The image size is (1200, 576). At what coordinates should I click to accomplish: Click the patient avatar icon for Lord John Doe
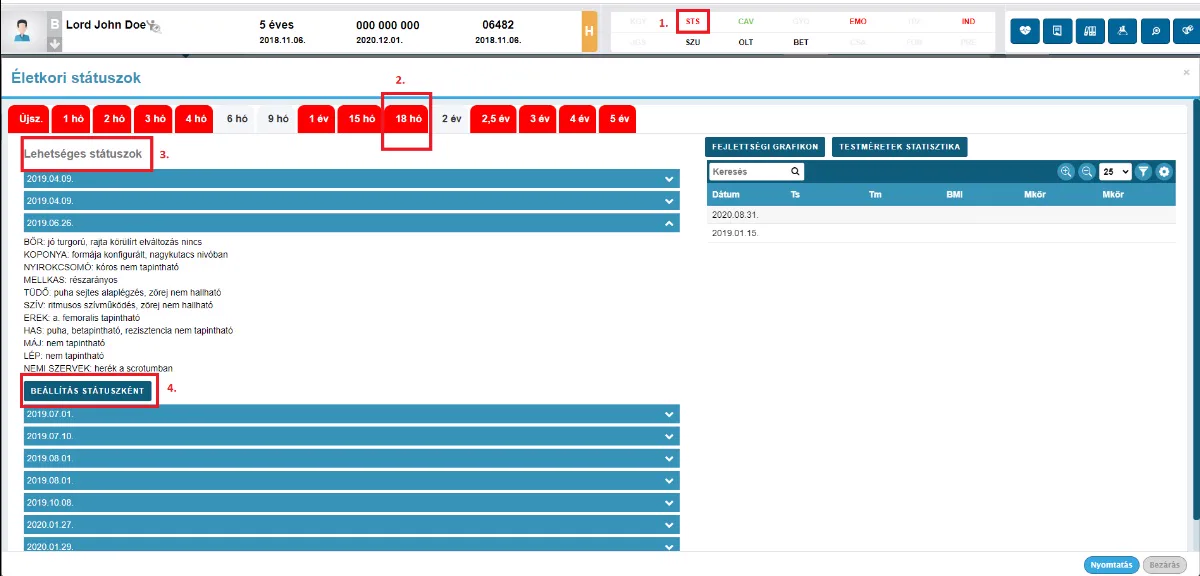pos(22,31)
